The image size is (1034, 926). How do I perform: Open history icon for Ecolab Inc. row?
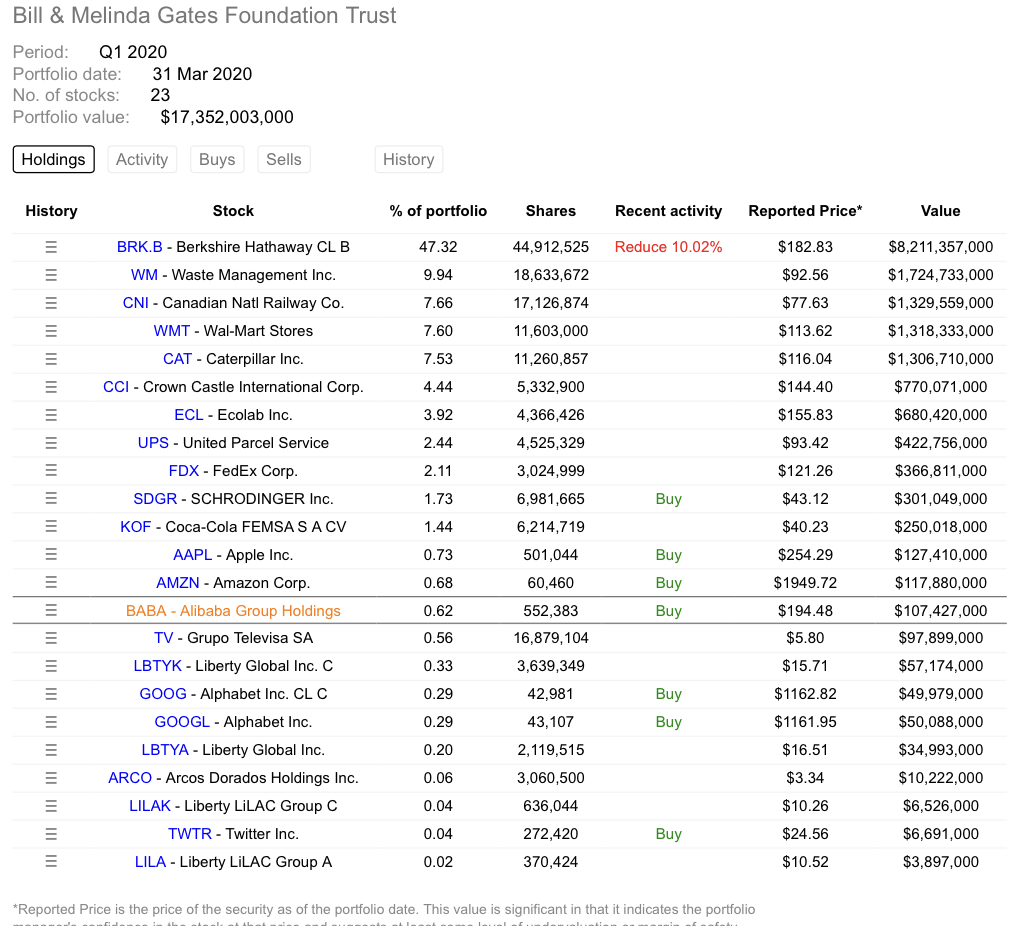click(x=51, y=415)
